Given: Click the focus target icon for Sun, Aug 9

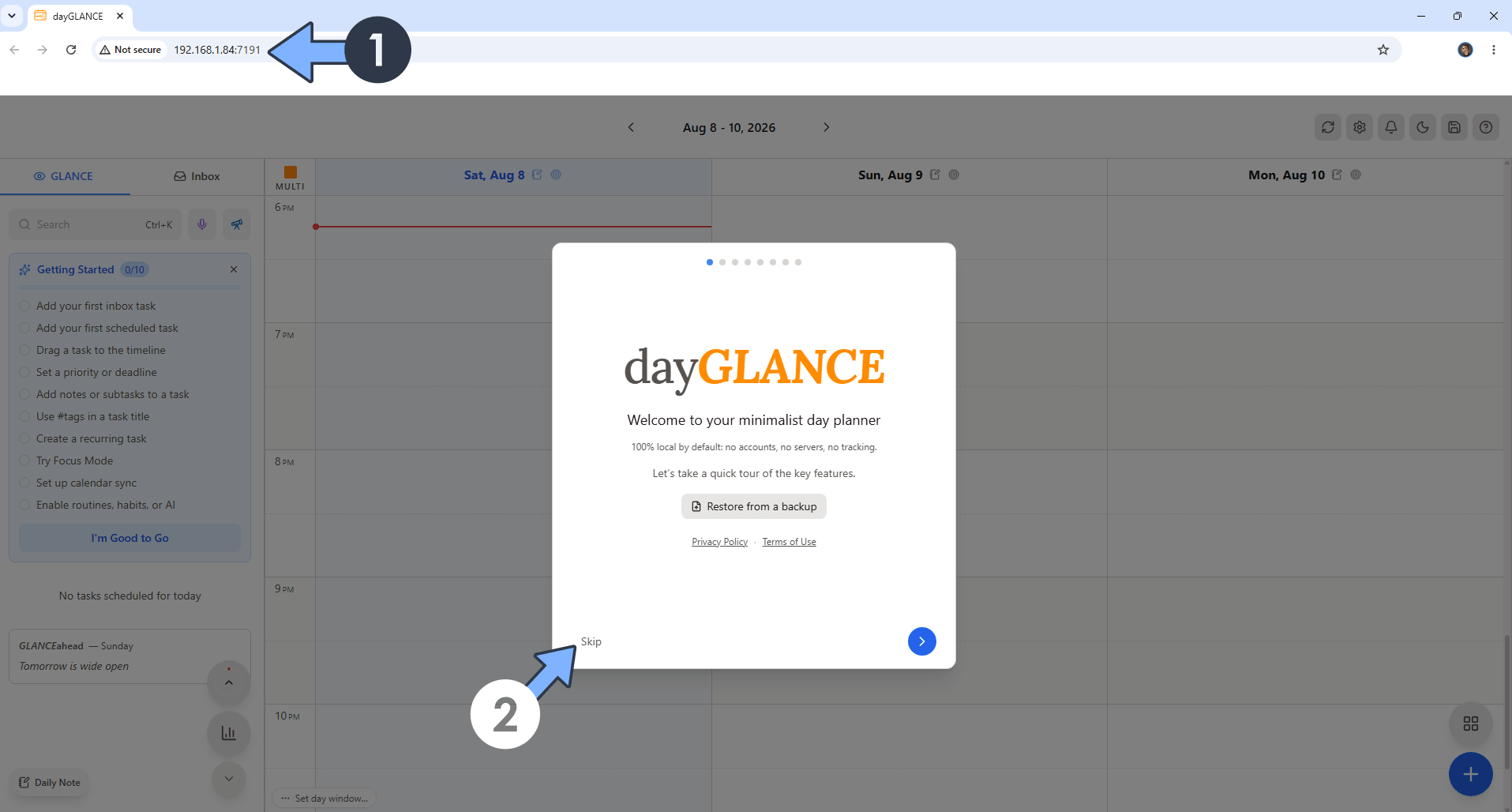Looking at the screenshot, I should tap(954, 175).
